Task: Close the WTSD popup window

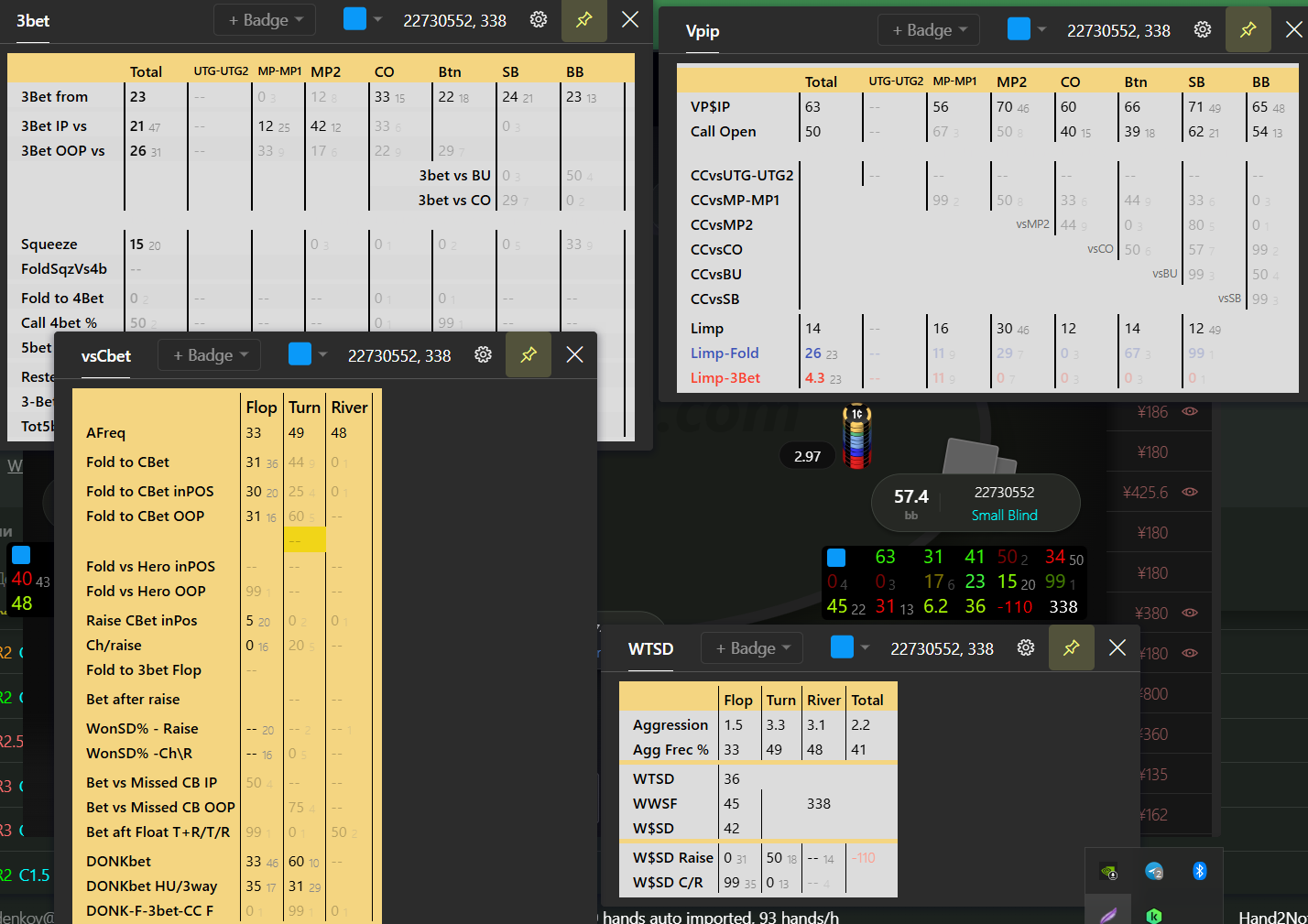Action: tap(1117, 648)
